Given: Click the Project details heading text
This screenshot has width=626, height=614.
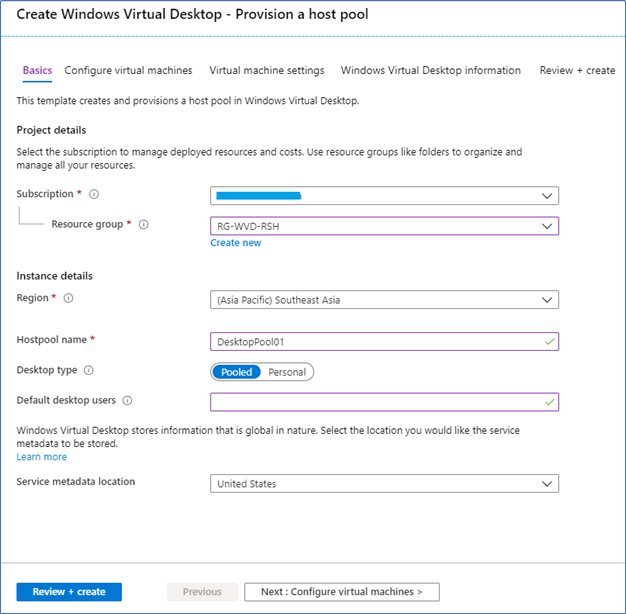Looking at the screenshot, I should (51, 130).
